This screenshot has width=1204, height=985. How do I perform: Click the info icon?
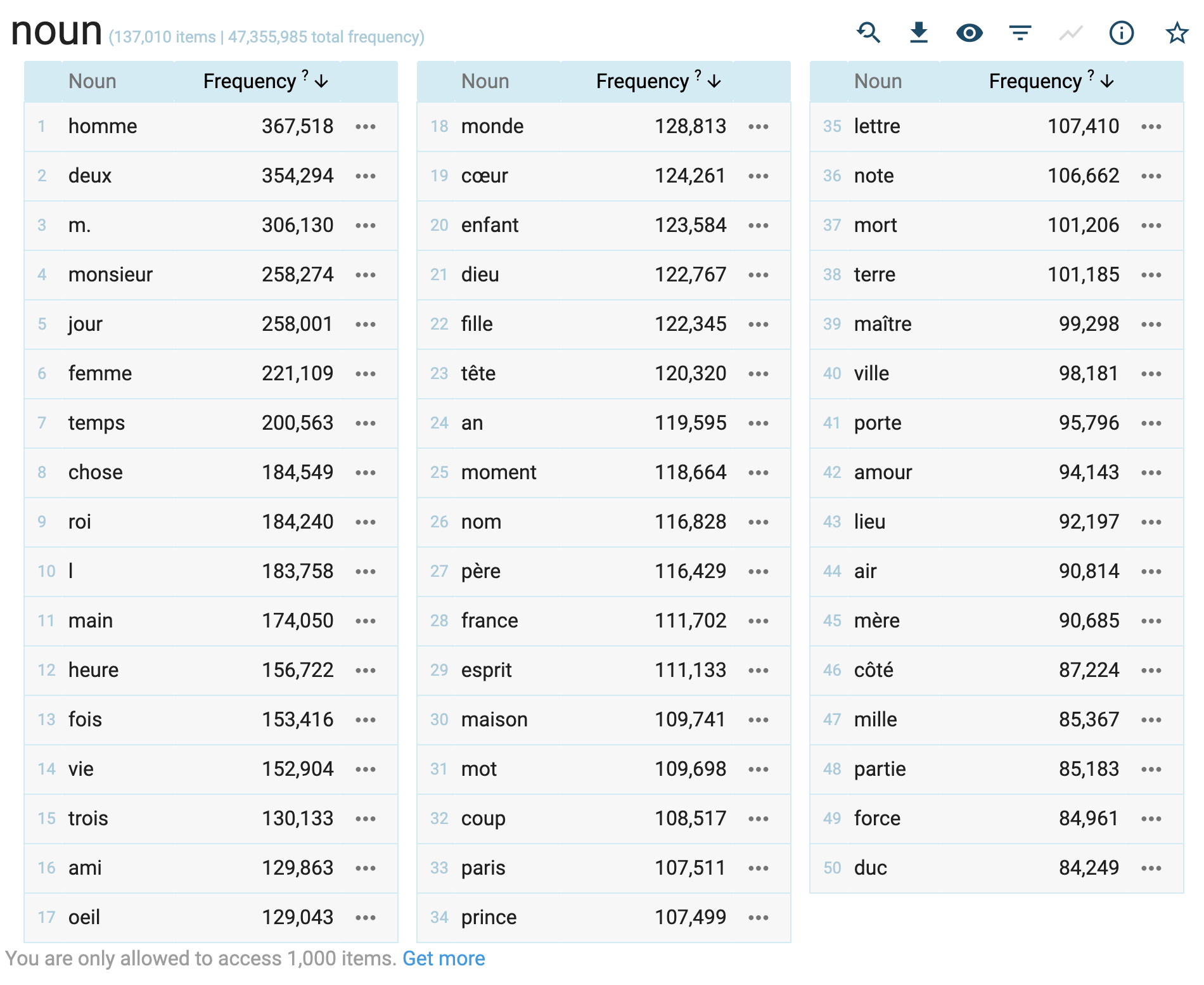(1122, 32)
